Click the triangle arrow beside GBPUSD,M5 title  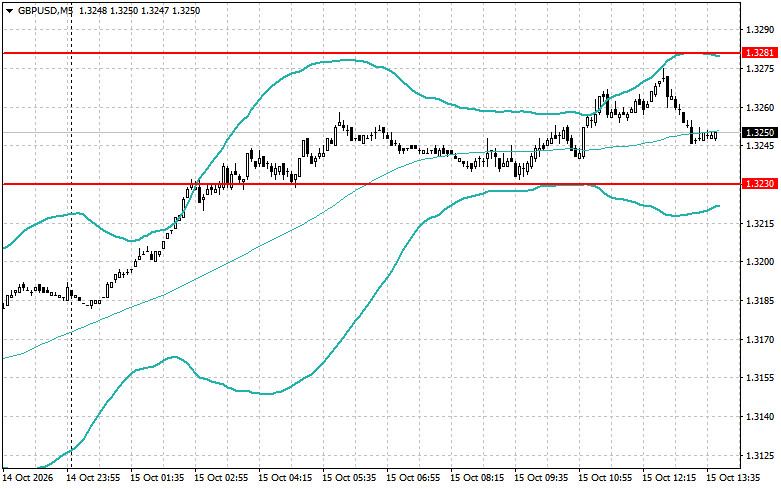point(9,10)
